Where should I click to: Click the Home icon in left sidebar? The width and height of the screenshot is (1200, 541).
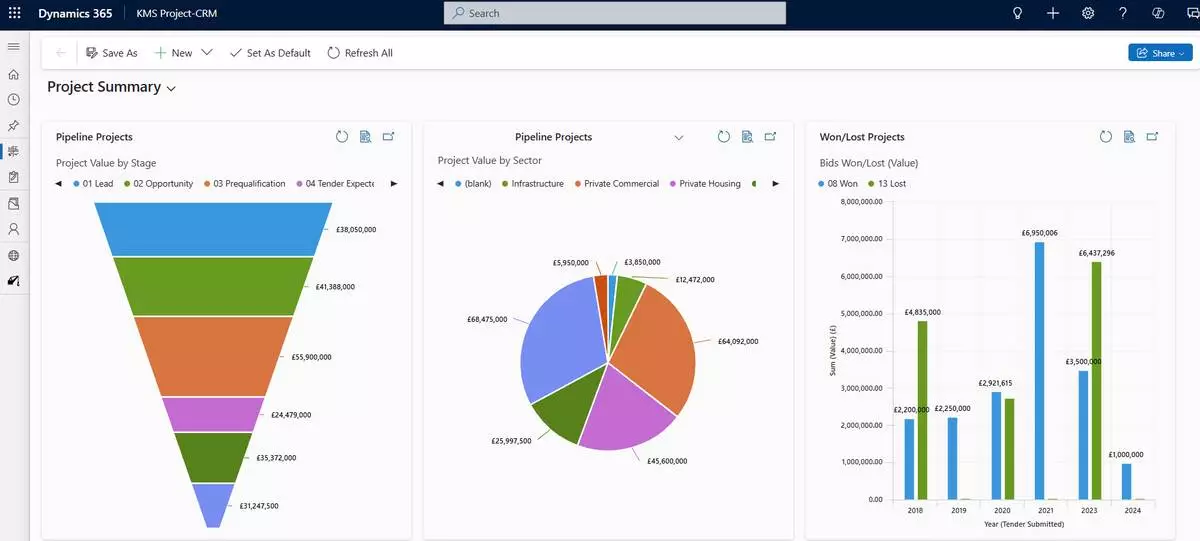point(14,74)
